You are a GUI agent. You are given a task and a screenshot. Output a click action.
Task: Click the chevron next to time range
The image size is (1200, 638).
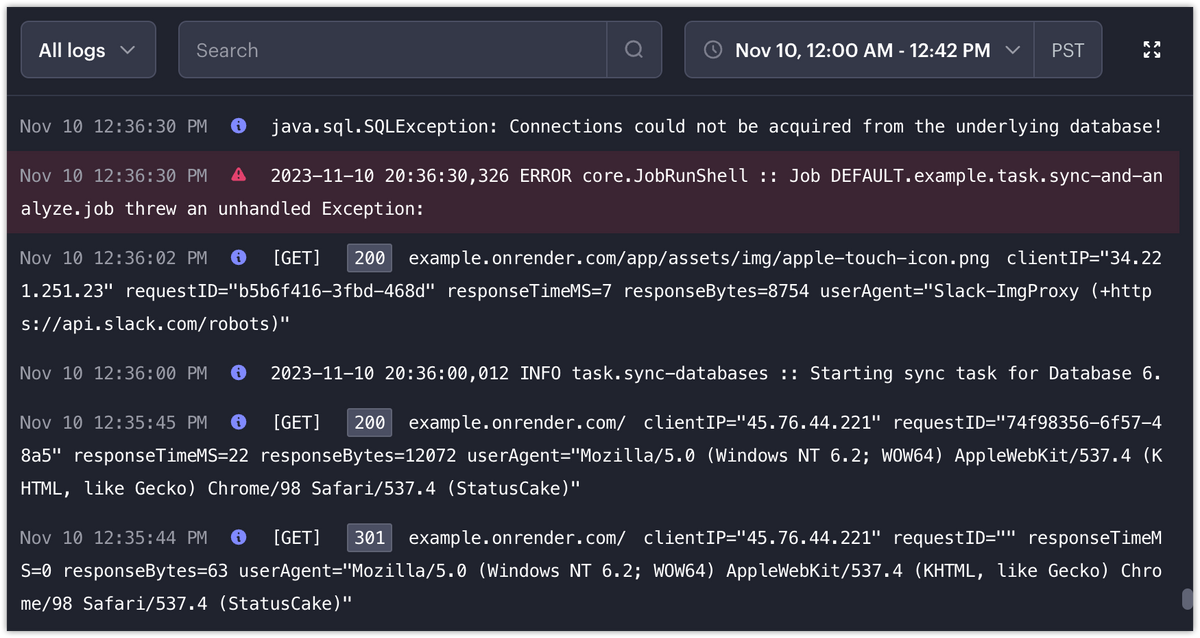1012,50
